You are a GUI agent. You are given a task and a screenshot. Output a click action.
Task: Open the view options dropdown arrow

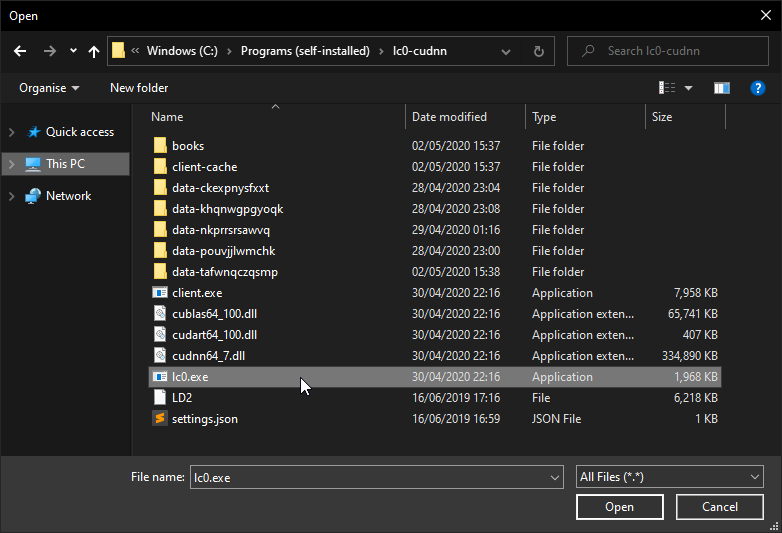pos(688,88)
